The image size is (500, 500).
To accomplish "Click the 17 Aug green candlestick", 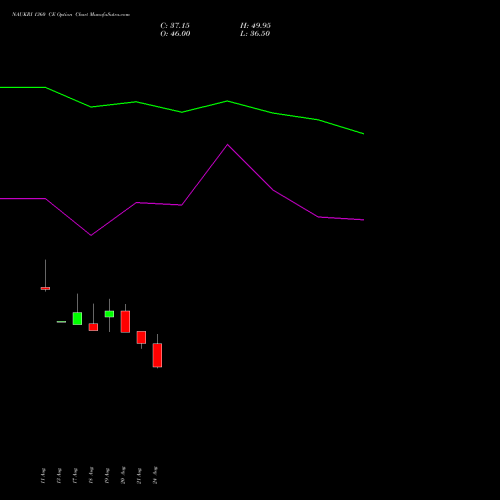I will point(77,318).
